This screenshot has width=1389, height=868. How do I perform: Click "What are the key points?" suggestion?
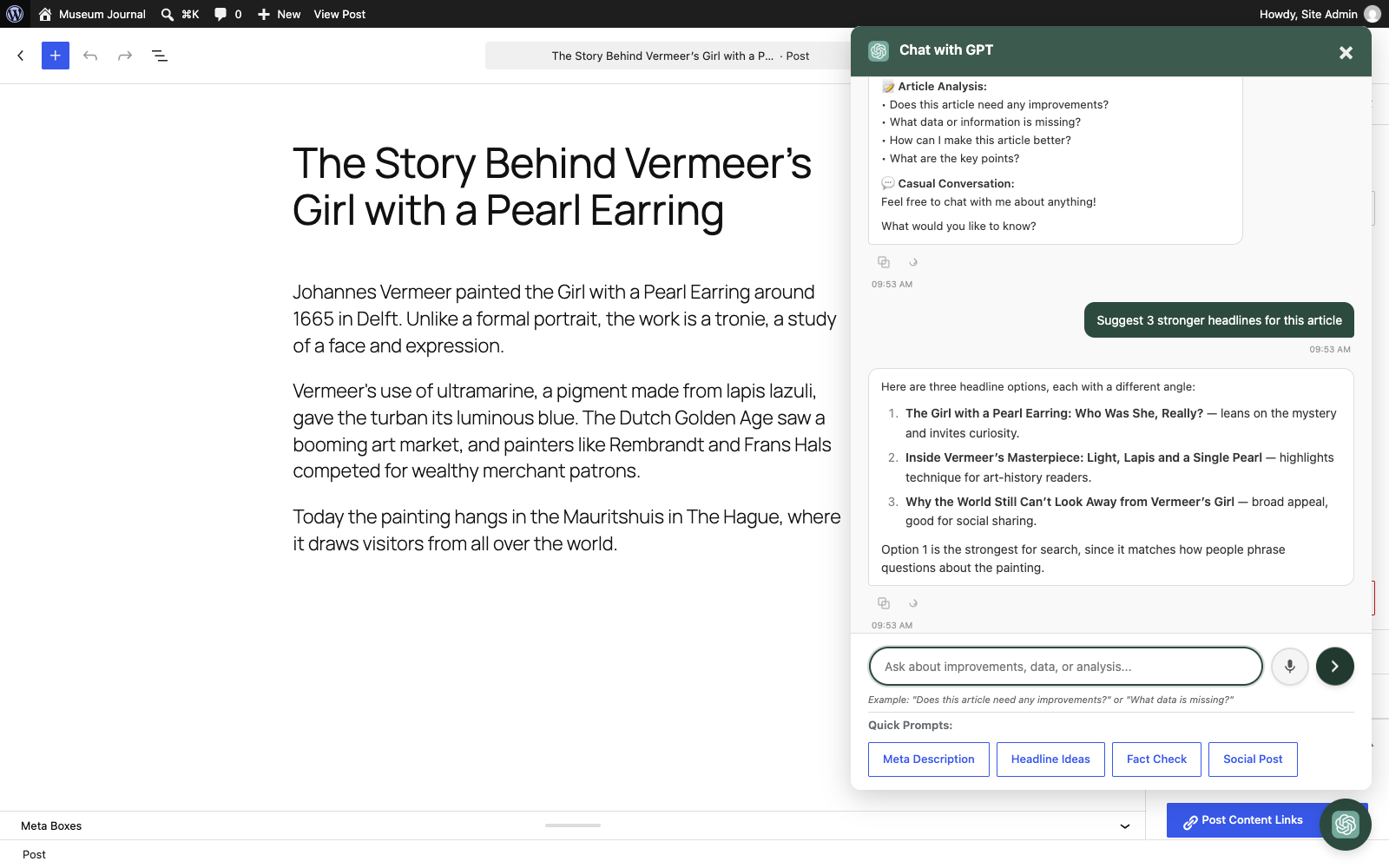[954, 159]
